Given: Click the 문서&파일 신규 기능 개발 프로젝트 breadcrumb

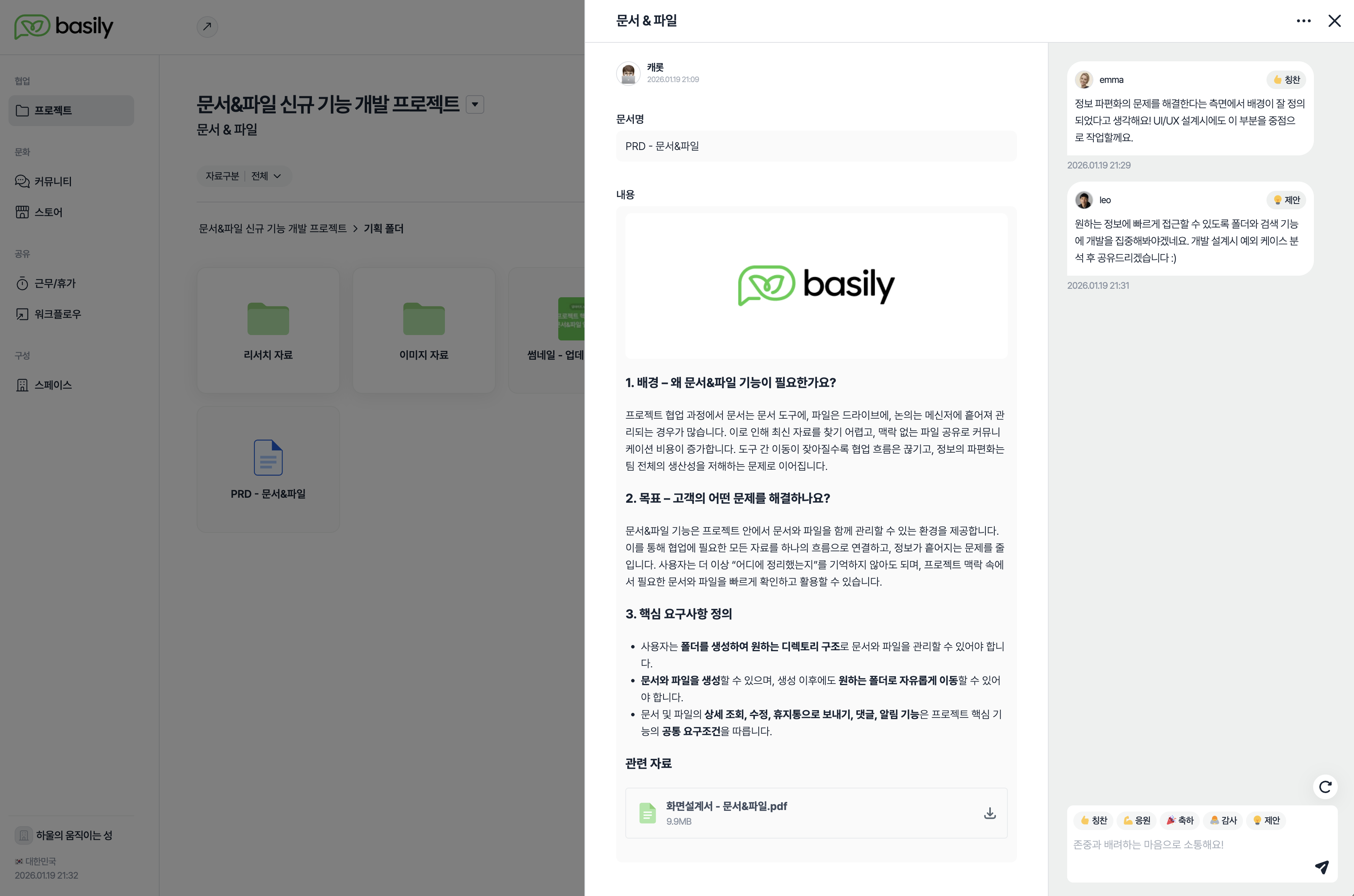Looking at the screenshot, I should pos(273,229).
